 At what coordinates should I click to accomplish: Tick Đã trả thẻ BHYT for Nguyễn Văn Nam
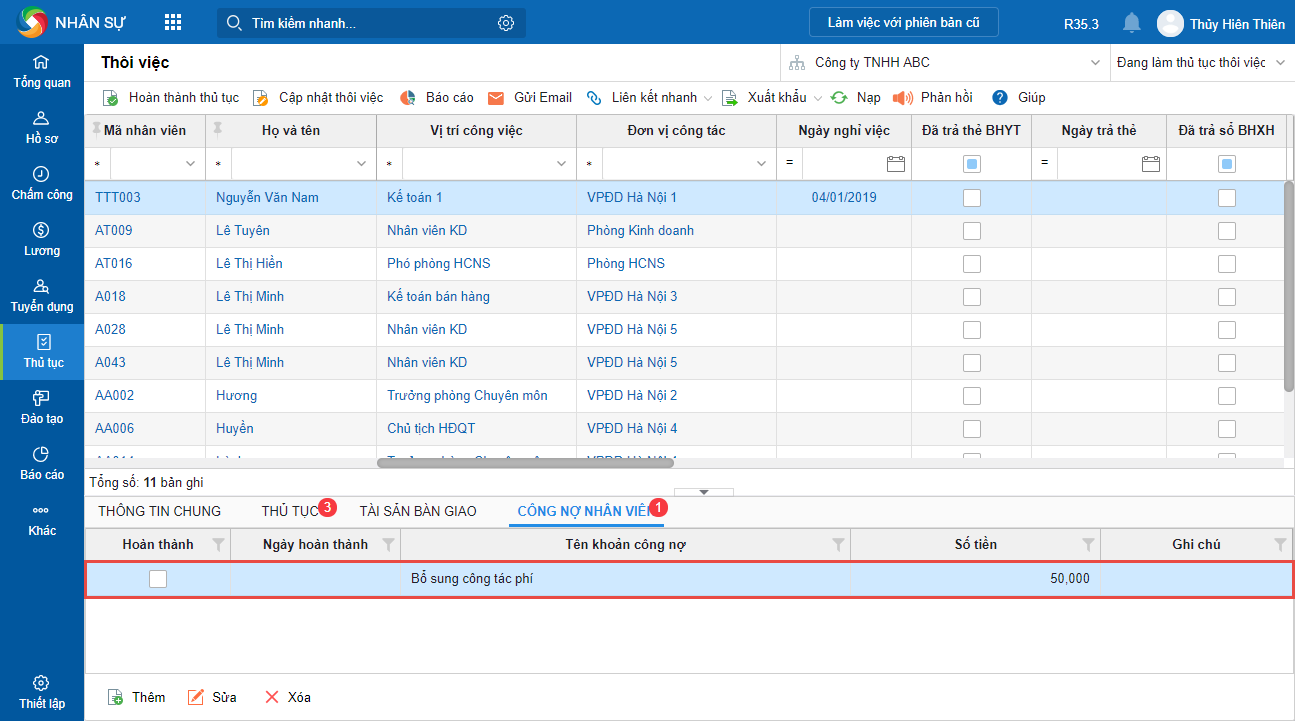coord(971,198)
